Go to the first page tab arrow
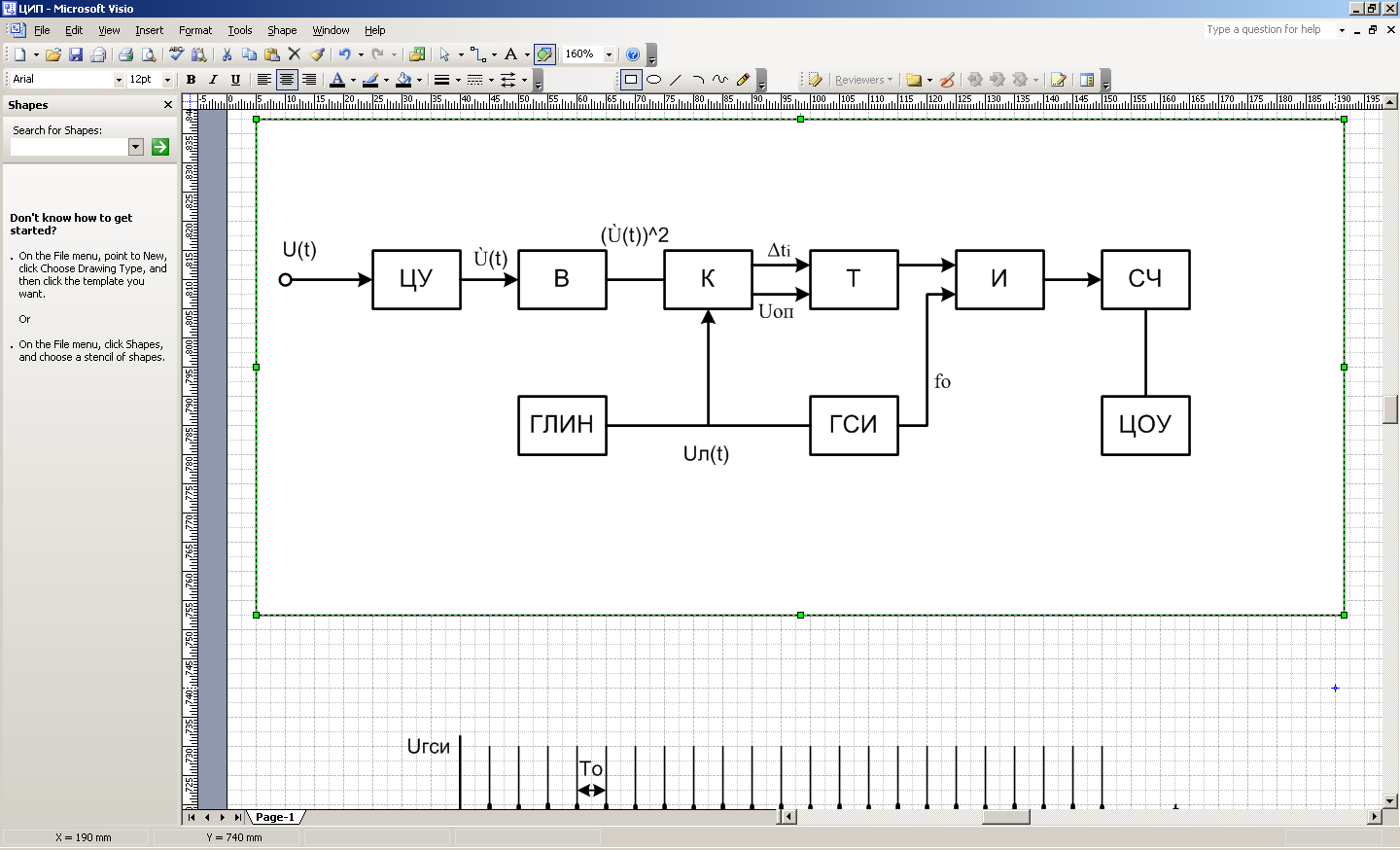Image resolution: width=1400 pixels, height=850 pixels. (192, 817)
